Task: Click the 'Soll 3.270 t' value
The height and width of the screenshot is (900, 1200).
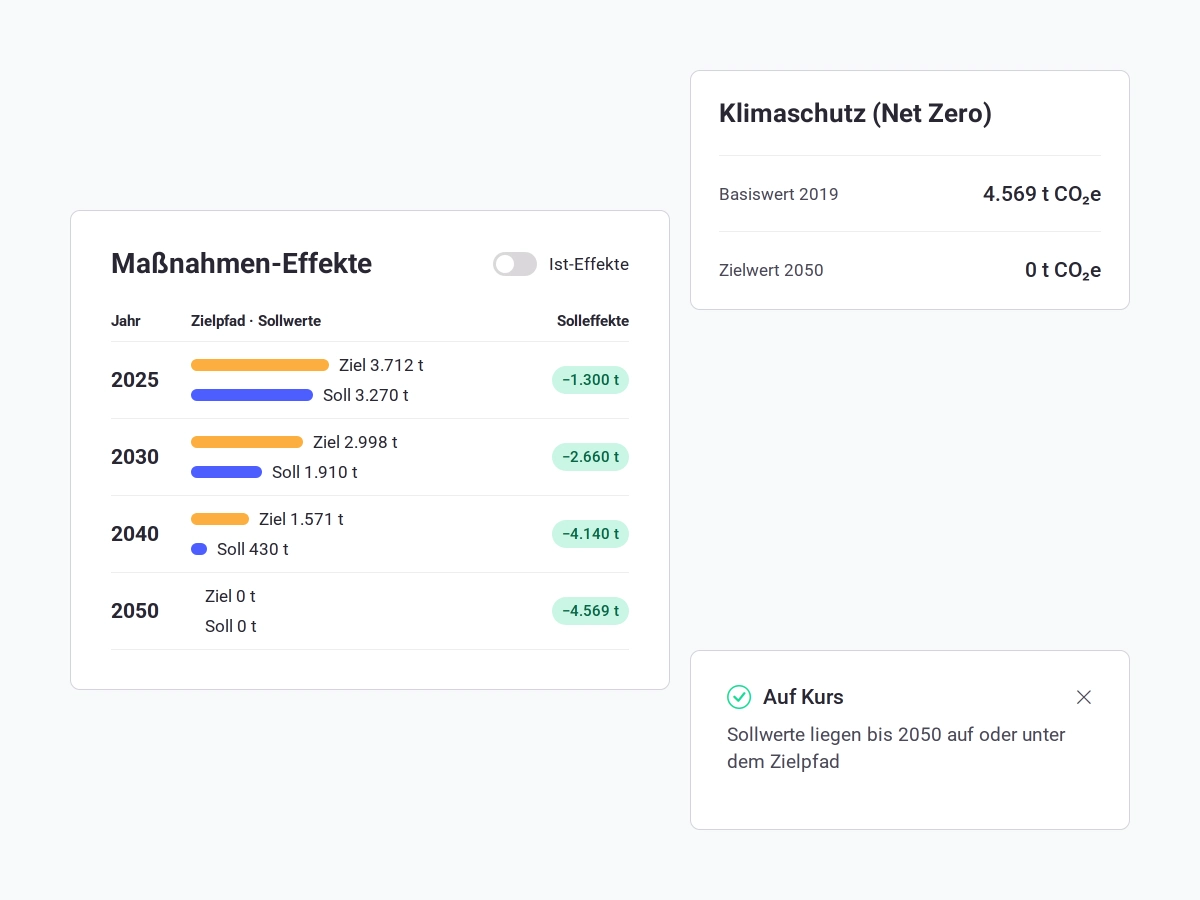Action: coord(366,395)
